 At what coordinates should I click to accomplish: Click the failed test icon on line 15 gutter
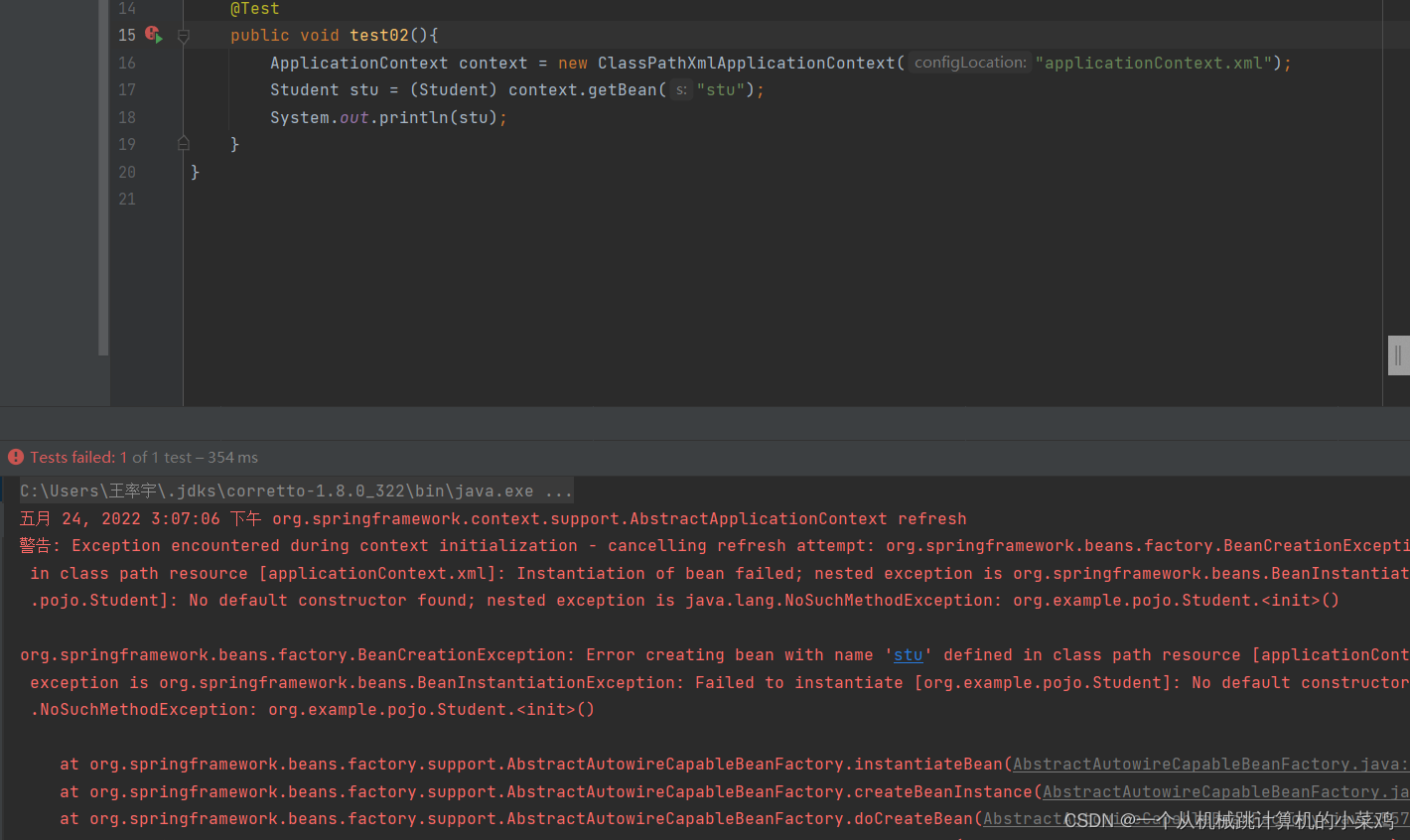click(x=151, y=34)
